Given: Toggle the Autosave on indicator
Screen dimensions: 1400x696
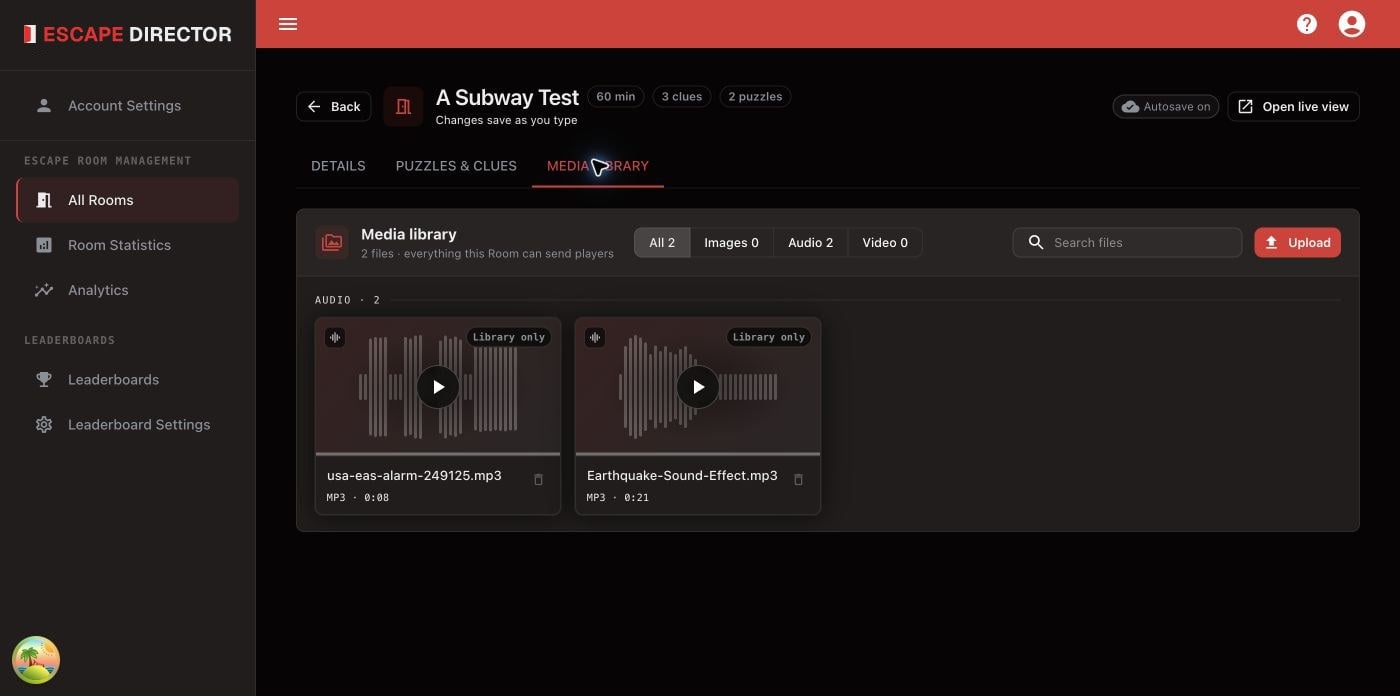Looking at the screenshot, I should pos(1166,106).
